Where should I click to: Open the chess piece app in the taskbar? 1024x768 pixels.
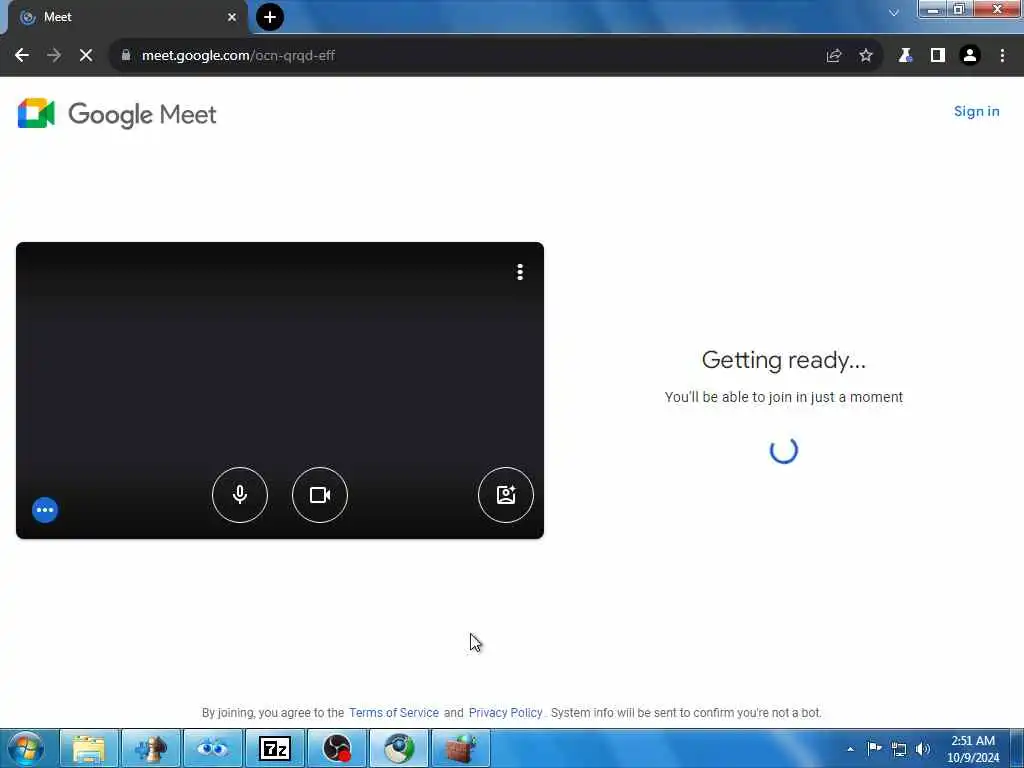point(151,748)
